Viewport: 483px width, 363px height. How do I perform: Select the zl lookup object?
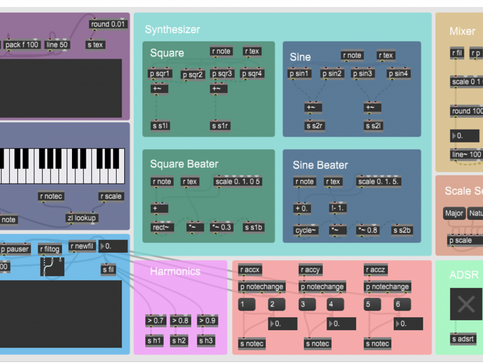point(82,218)
